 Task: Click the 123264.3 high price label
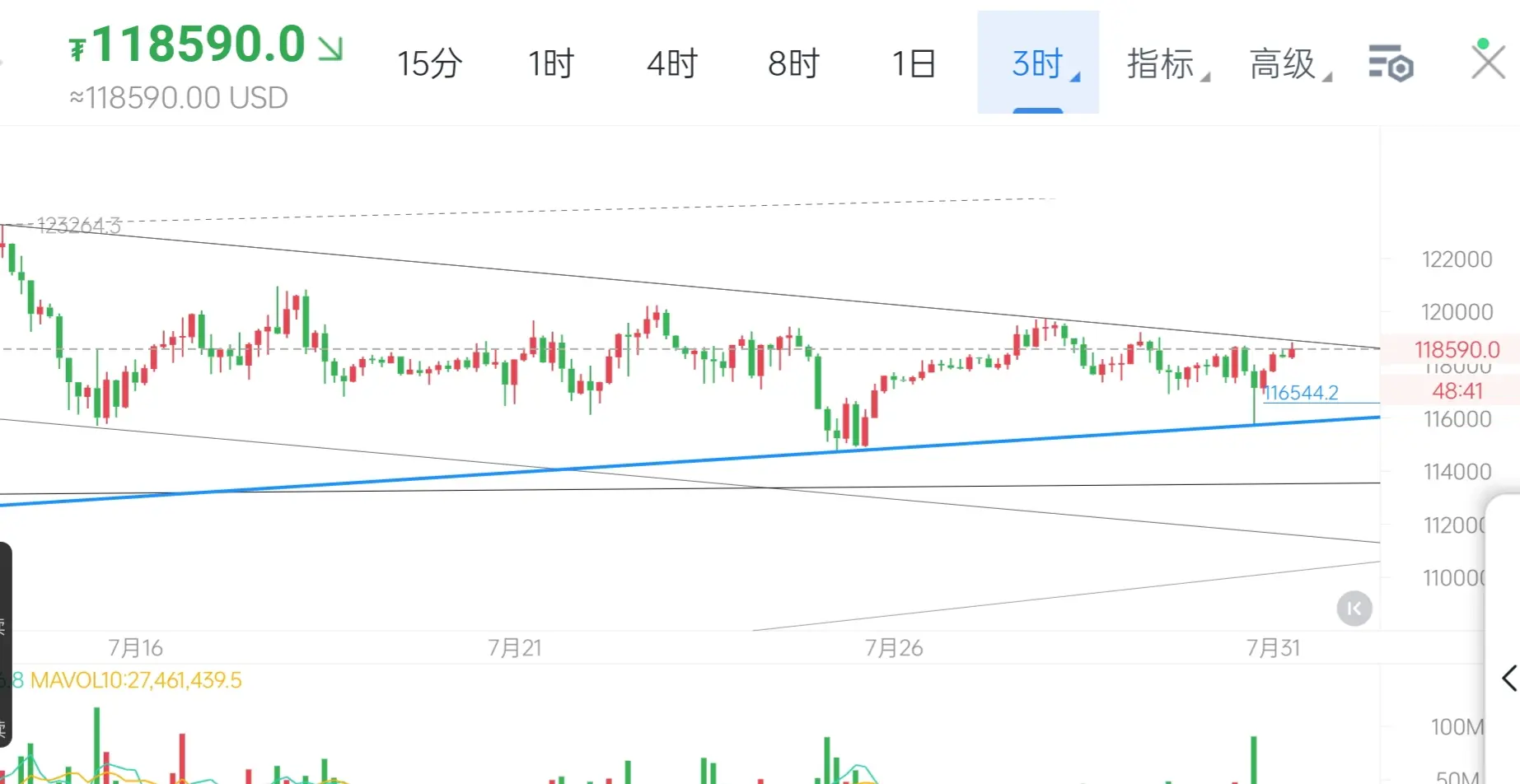click(79, 225)
